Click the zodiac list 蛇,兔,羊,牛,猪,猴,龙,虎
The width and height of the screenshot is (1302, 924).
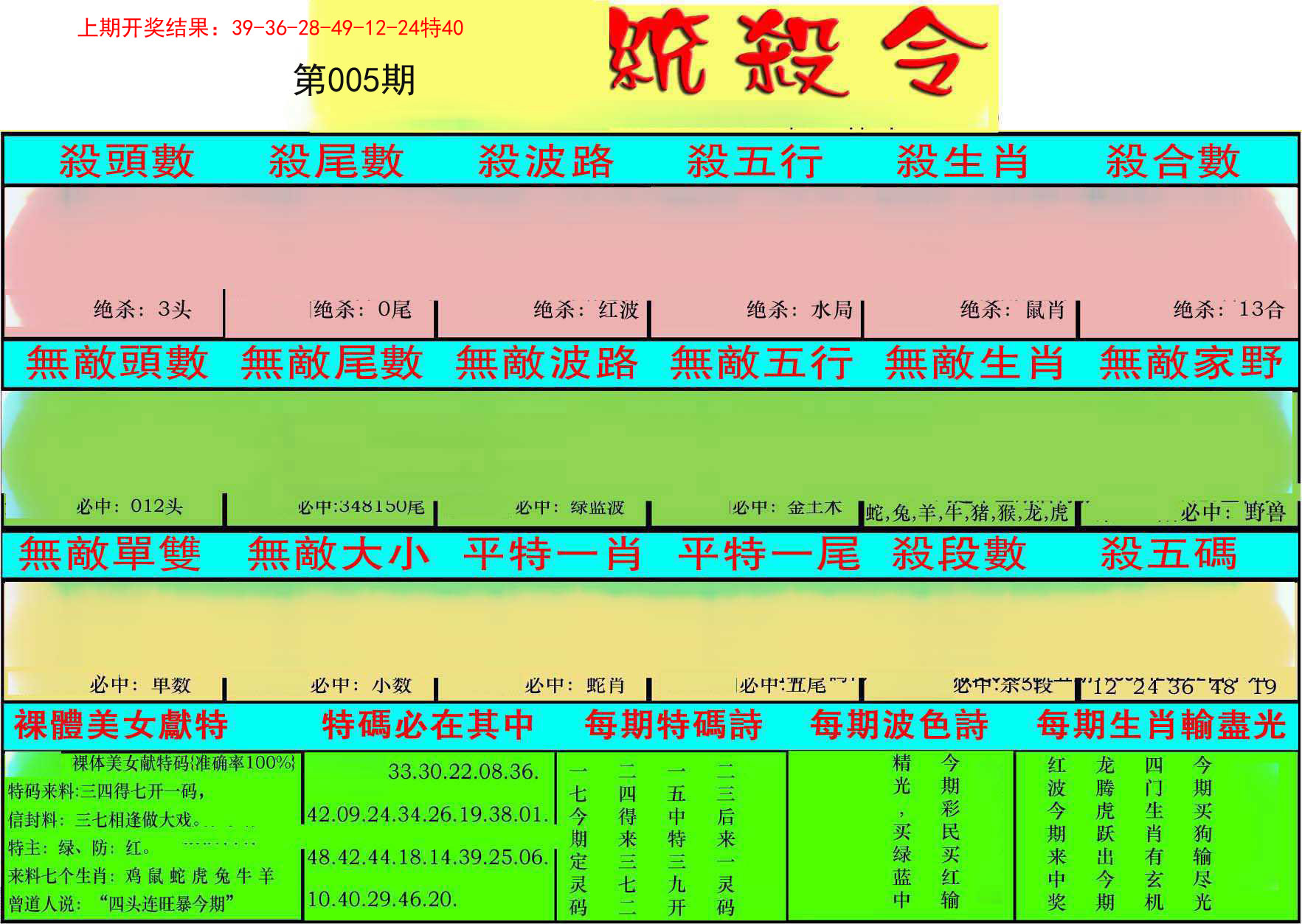[967, 513]
